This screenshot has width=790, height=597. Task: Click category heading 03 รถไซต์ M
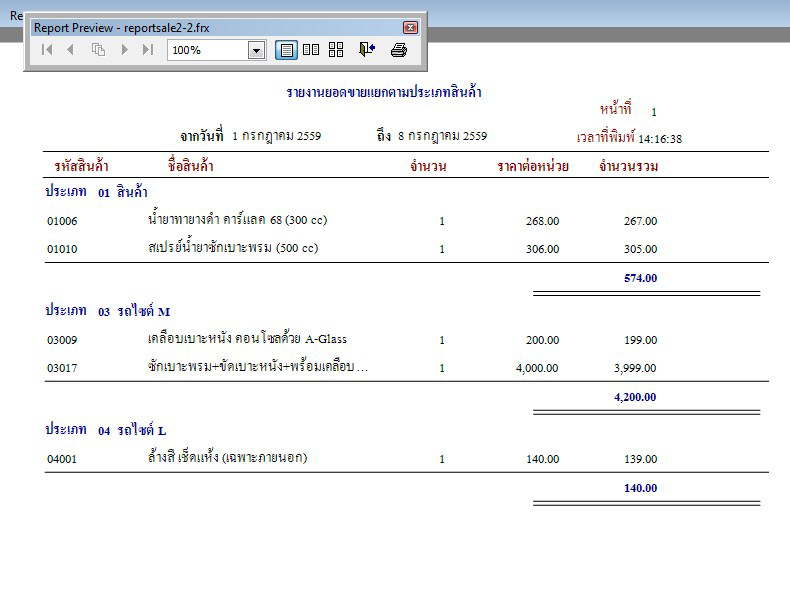(134, 311)
